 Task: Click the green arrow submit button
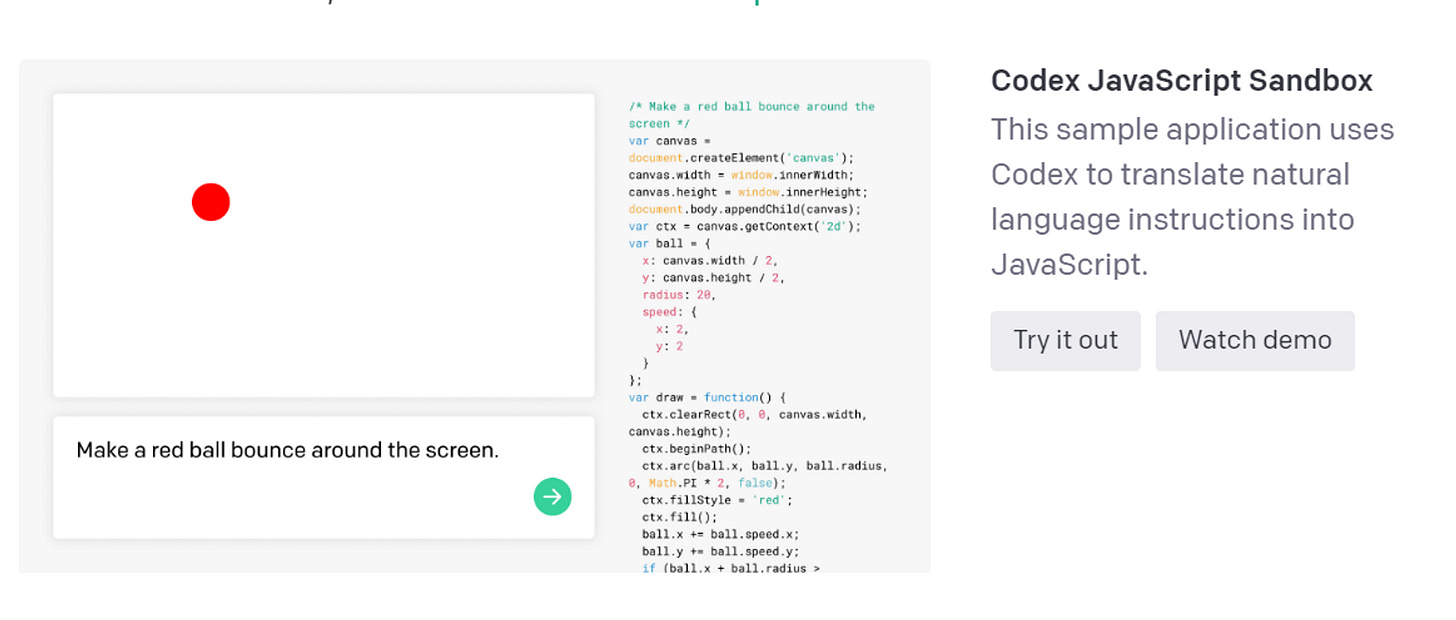tap(552, 496)
